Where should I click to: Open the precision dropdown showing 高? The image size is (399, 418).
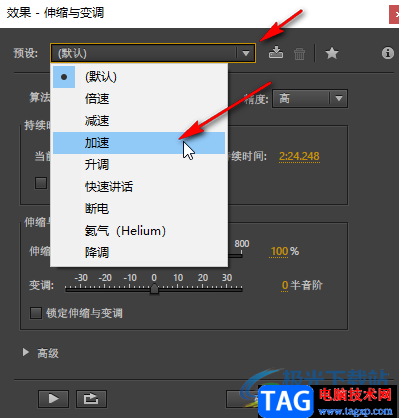pos(310,98)
